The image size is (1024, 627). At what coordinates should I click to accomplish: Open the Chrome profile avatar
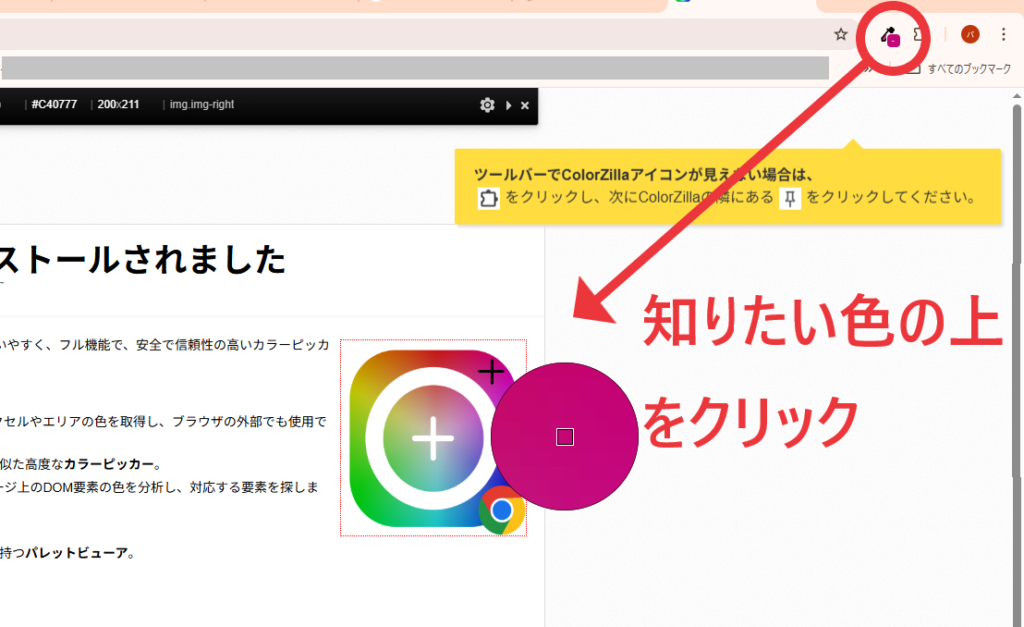970,34
